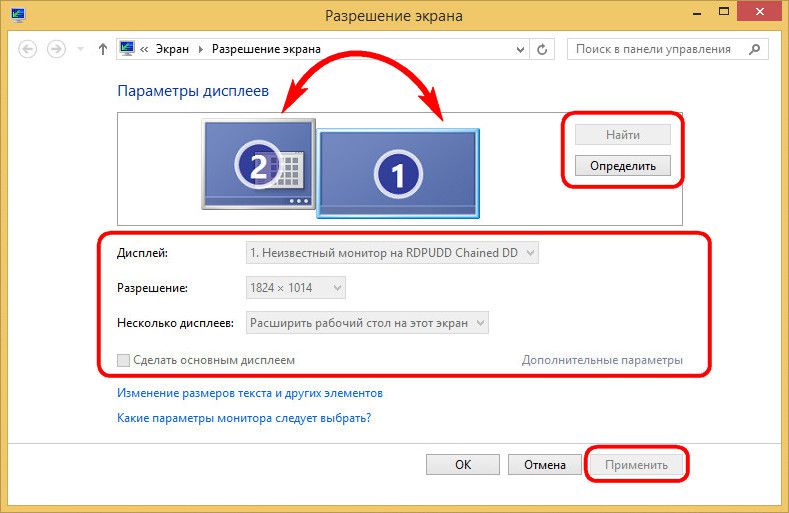Go up one folder level
The width and height of the screenshot is (789, 513).
coord(100,49)
